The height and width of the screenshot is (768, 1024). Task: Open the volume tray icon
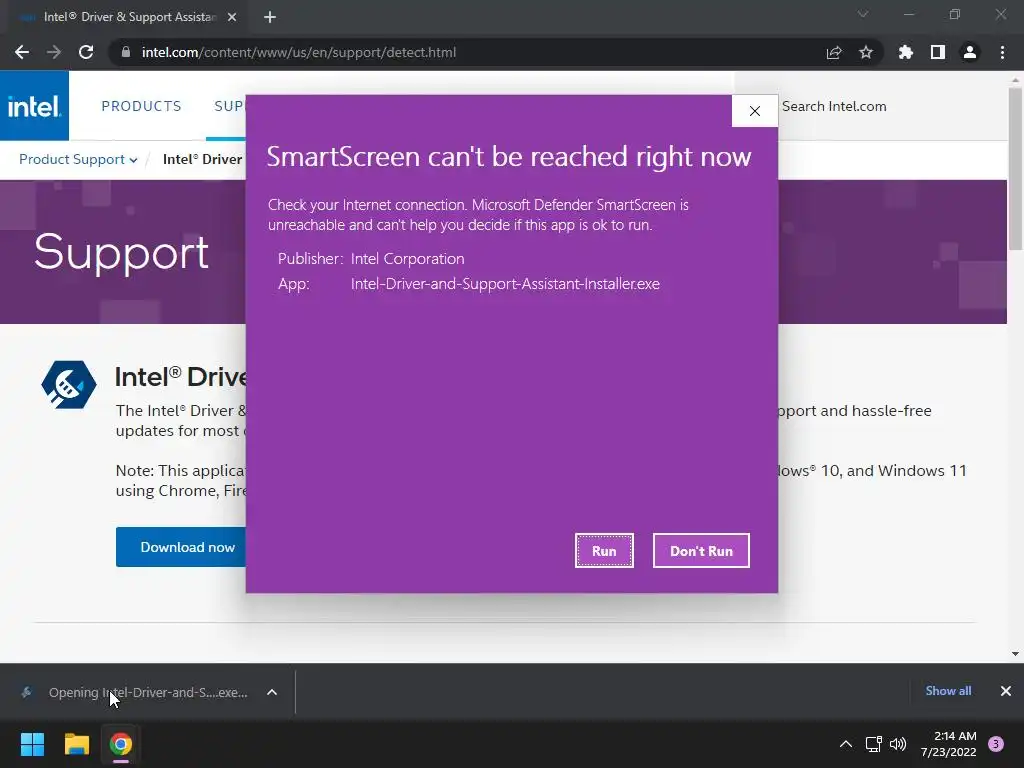point(898,744)
